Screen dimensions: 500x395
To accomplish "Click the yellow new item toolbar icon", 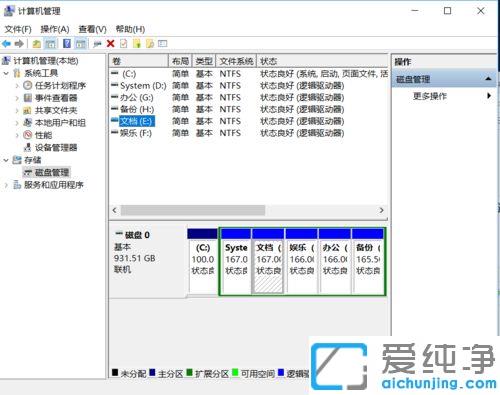I will point(137,44).
